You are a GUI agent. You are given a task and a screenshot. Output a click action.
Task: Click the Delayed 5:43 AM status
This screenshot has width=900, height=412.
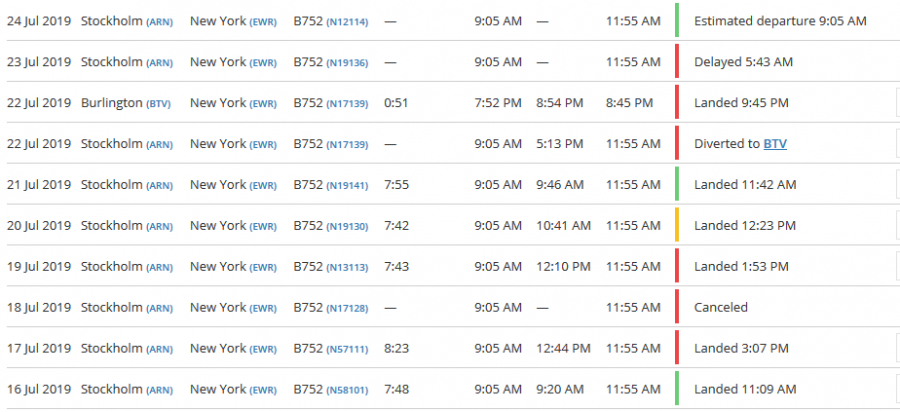tap(743, 62)
